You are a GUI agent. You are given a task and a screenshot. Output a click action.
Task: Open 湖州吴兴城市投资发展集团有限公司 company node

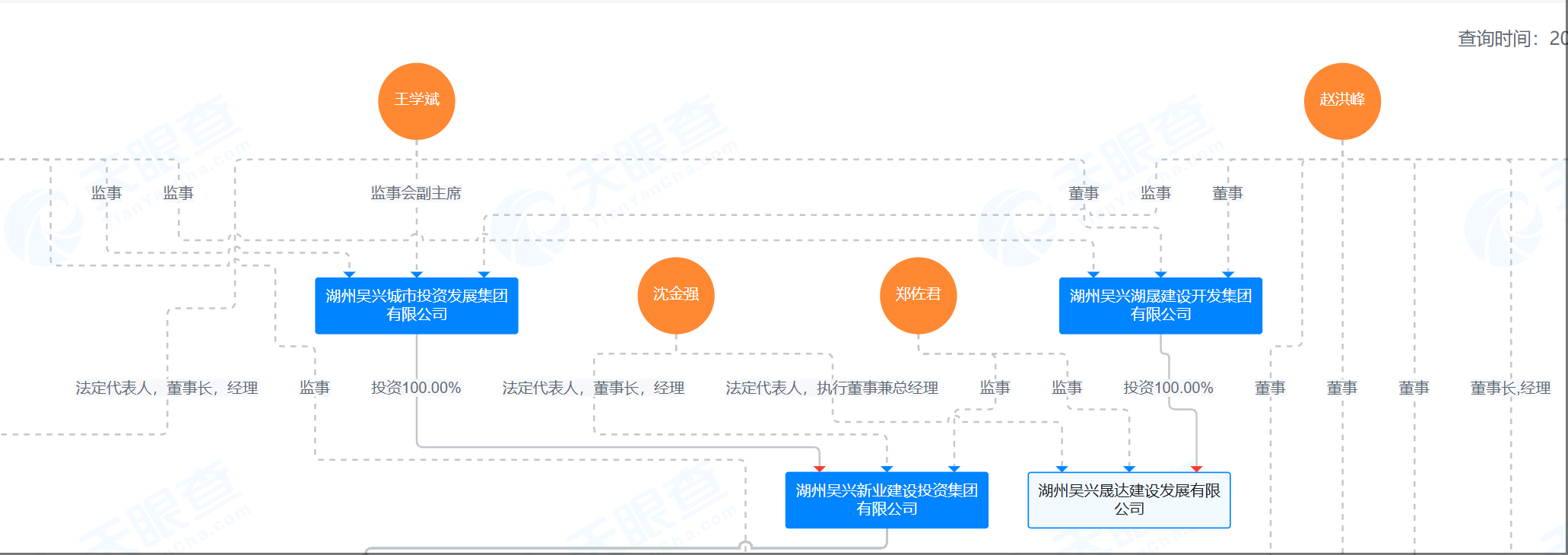(x=417, y=306)
